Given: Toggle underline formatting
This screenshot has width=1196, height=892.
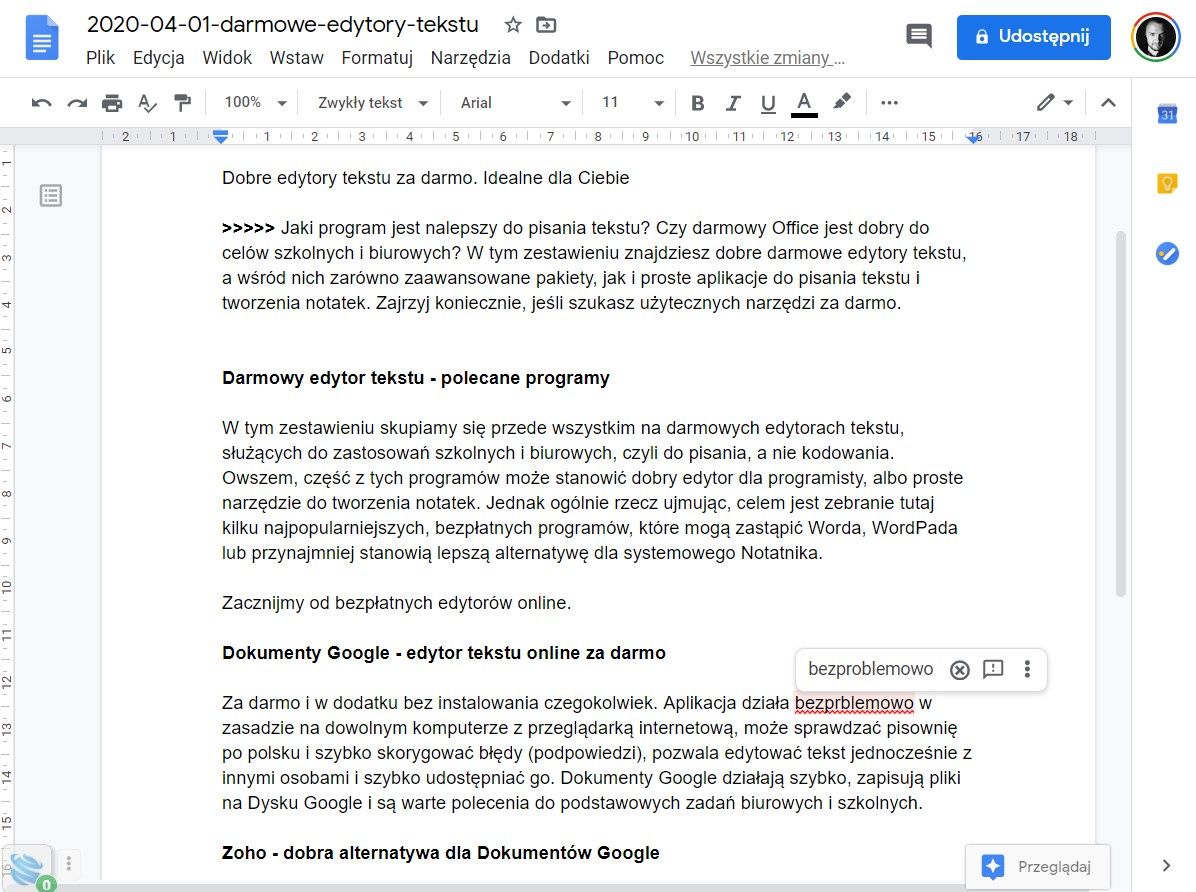Looking at the screenshot, I should coord(768,103).
